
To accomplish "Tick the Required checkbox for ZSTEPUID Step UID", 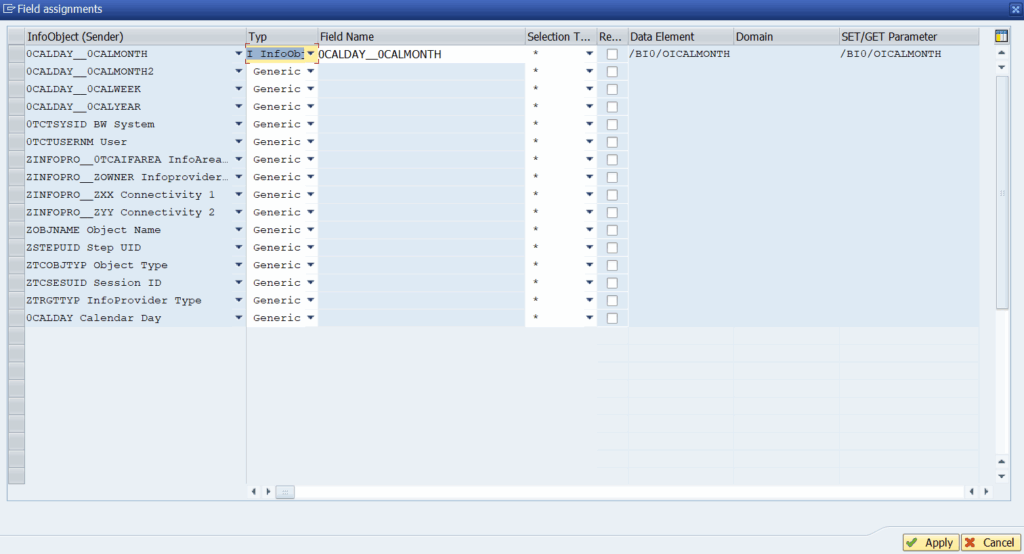I will pos(612,248).
